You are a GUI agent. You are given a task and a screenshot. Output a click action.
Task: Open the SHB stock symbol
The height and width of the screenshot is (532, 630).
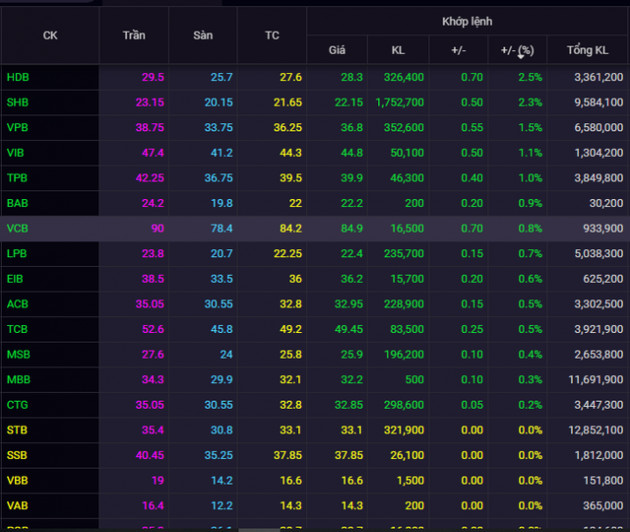pyautogui.click(x=17, y=102)
